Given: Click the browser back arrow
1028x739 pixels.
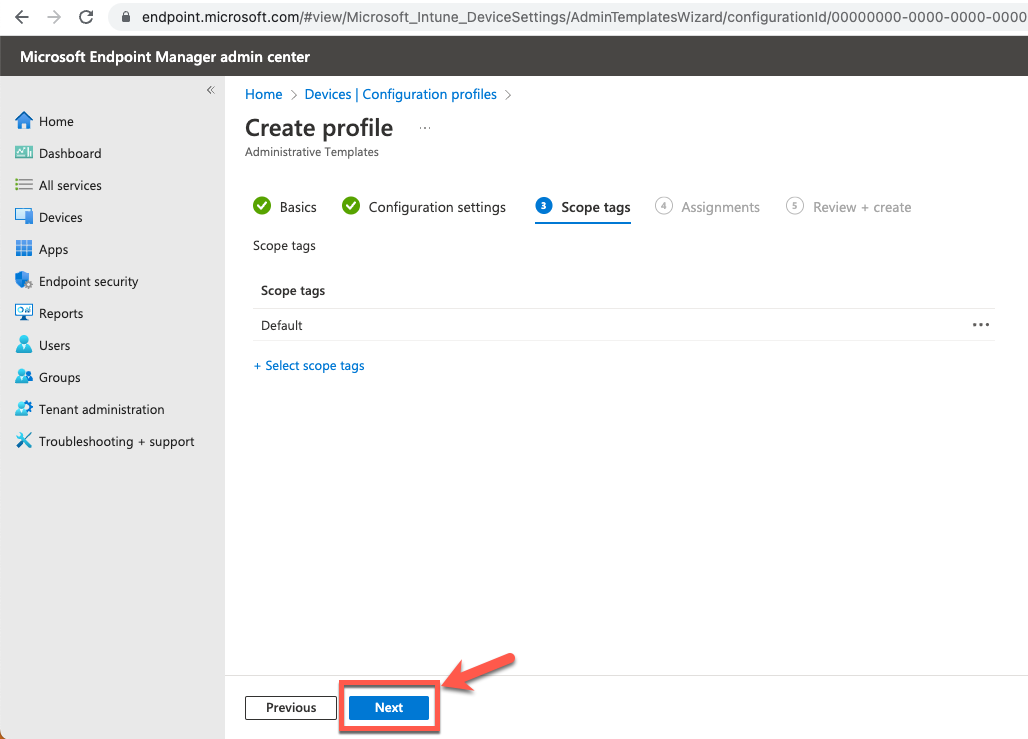Looking at the screenshot, I should pos(22,17).
